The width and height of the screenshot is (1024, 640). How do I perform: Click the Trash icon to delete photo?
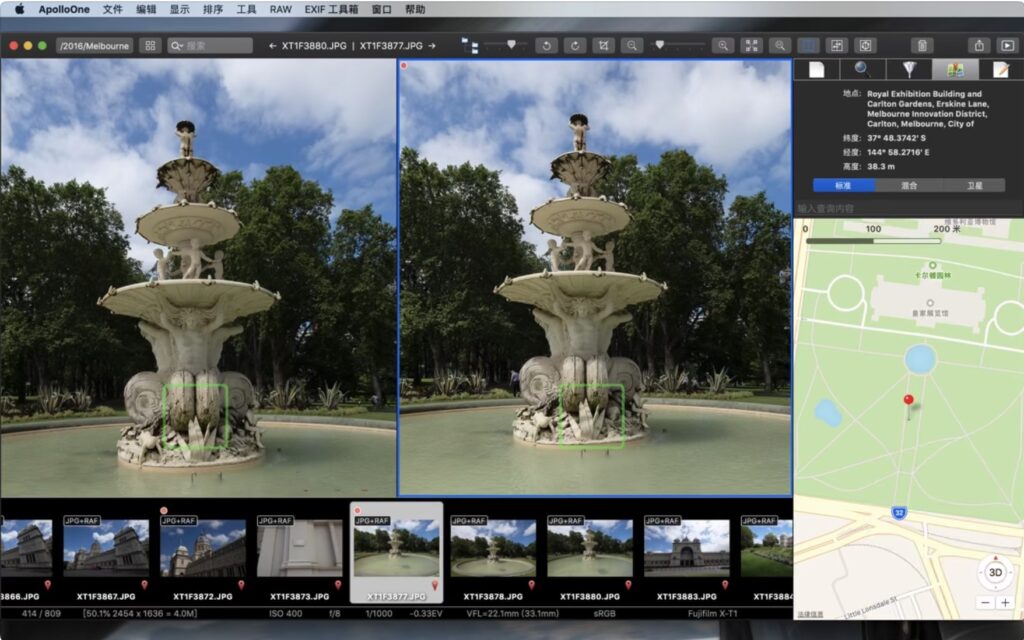(919, 45)
